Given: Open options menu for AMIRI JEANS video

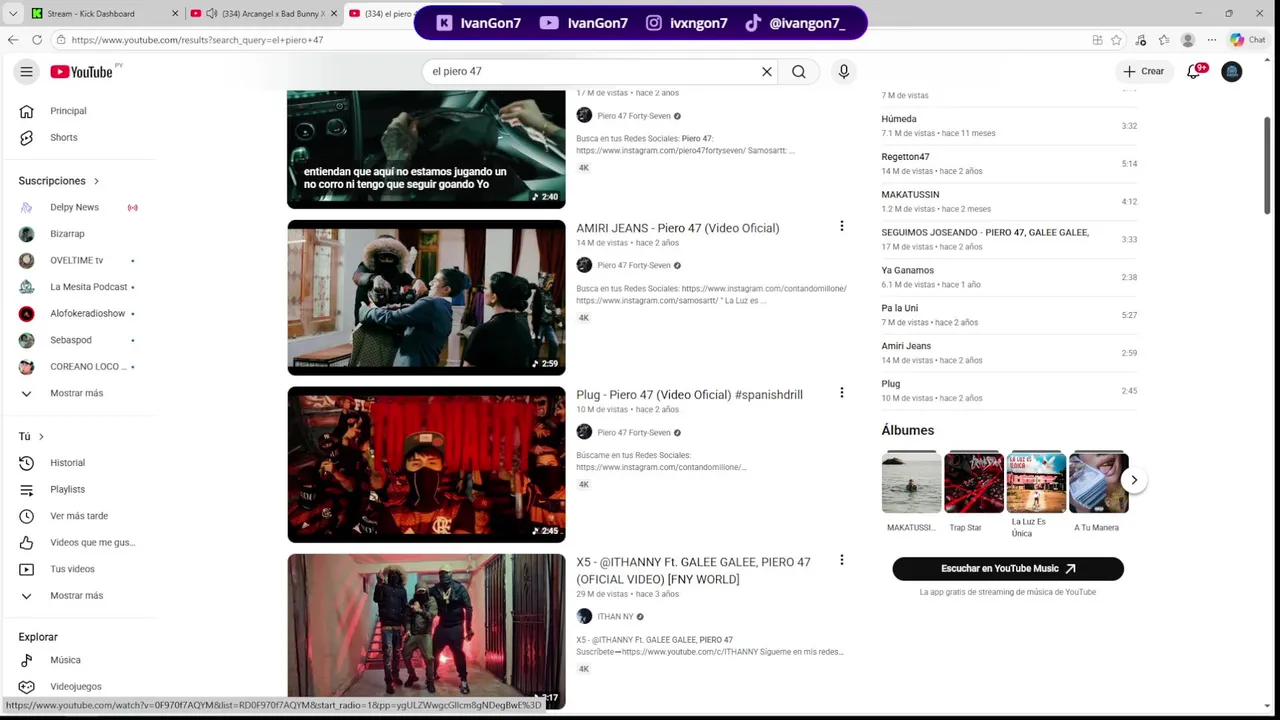Looking at the screenshot, I should 842,227.
